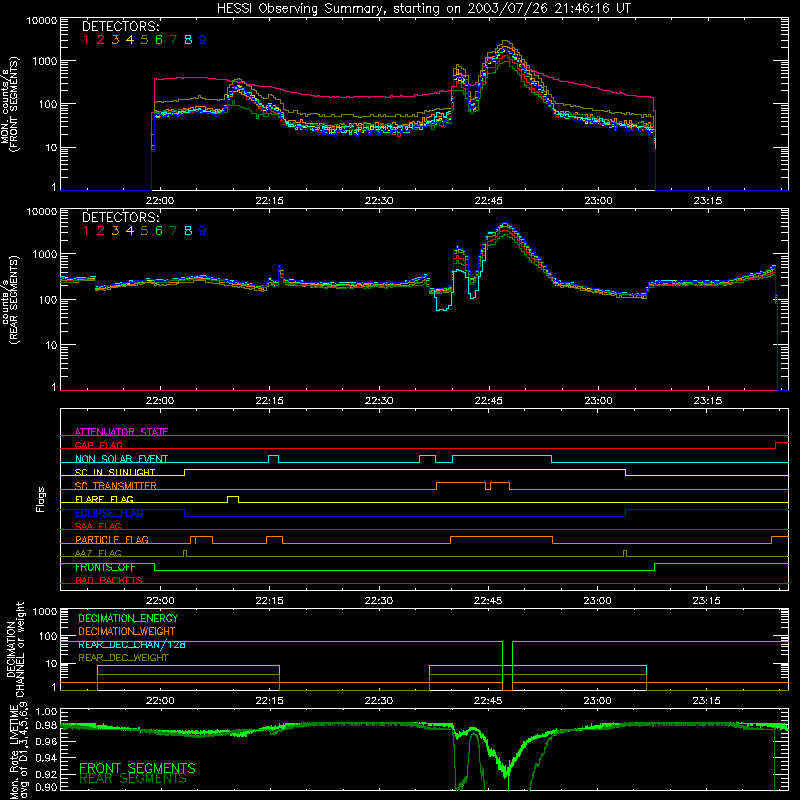This screenshot has width=800, height=800.
Task: Click the Mon. Rate LIVETIME axis title
Action: pos(18,752)
